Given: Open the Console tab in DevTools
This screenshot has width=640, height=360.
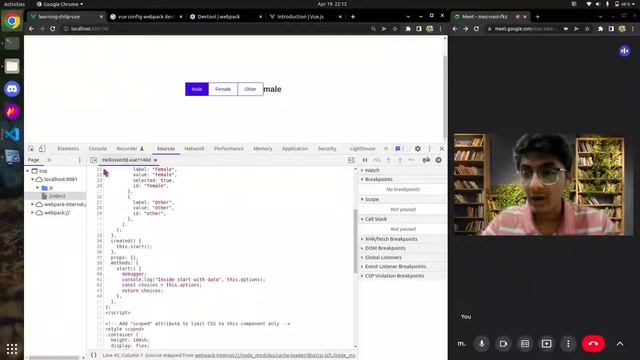Looking at the screenshot, I should coord(98,149).
